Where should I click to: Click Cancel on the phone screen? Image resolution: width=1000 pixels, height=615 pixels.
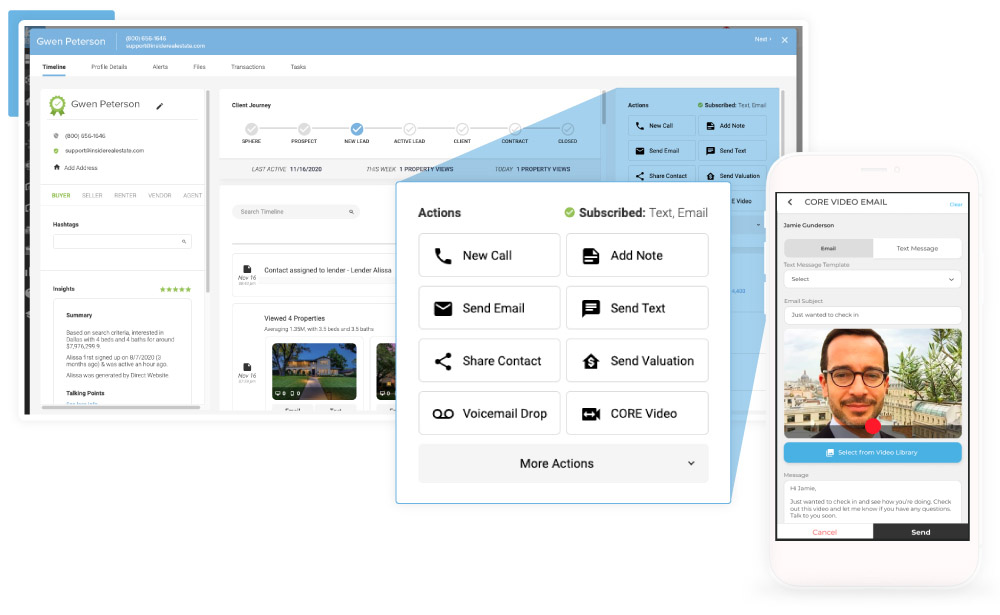(825, 533)
